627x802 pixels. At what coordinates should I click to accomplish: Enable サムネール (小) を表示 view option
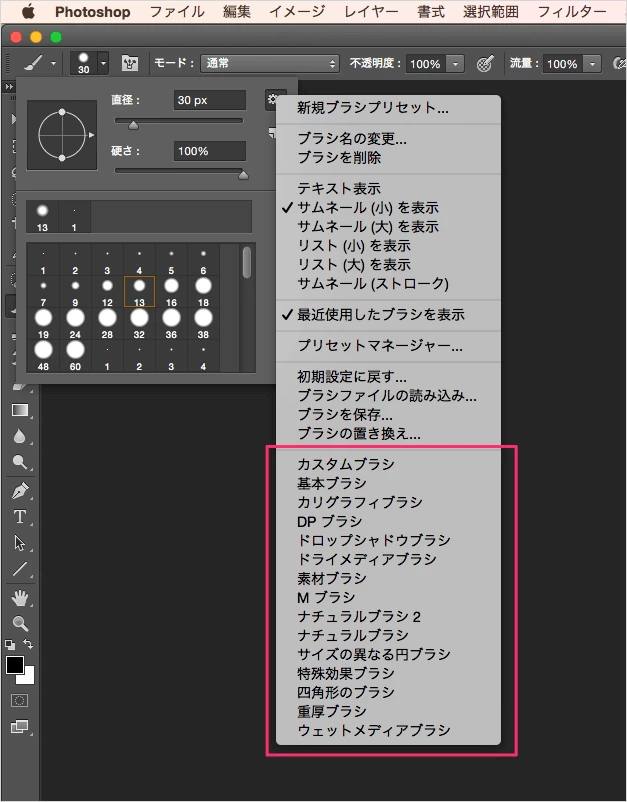[368, 208]
